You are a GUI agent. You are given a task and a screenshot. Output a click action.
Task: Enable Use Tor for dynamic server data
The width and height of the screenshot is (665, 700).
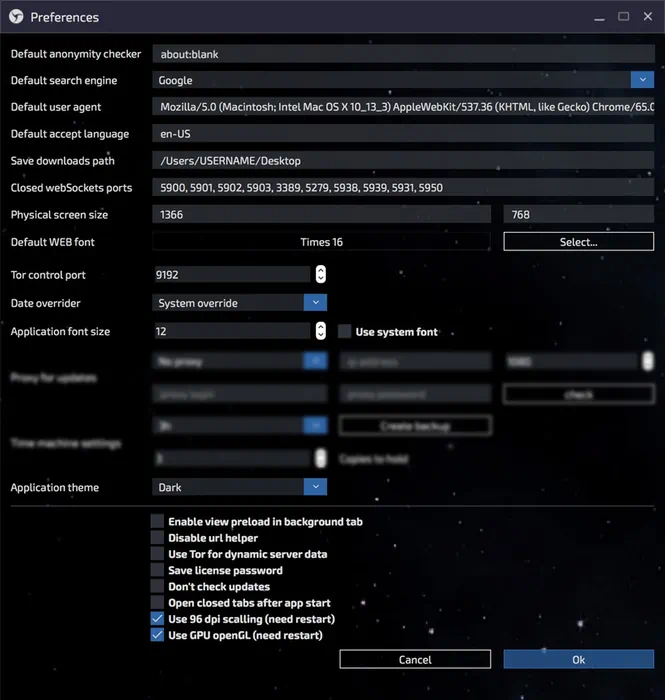click(x=157, y=554)
